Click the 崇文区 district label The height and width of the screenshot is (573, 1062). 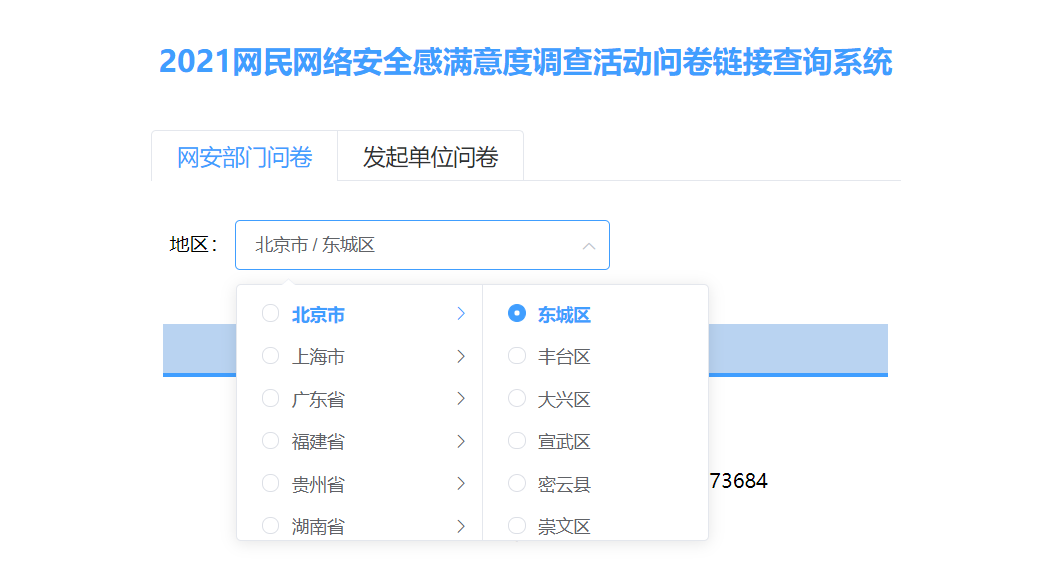564,526
